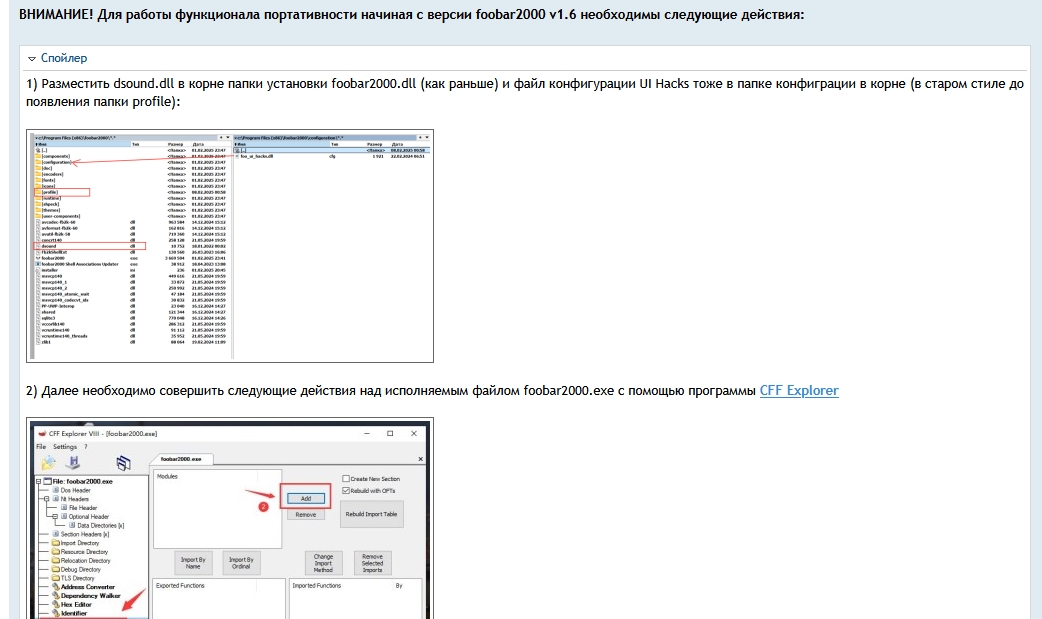Enable the Create New Section checkbox
Viewport: 1042px width, 619px height.
click(x=346, y=479)
